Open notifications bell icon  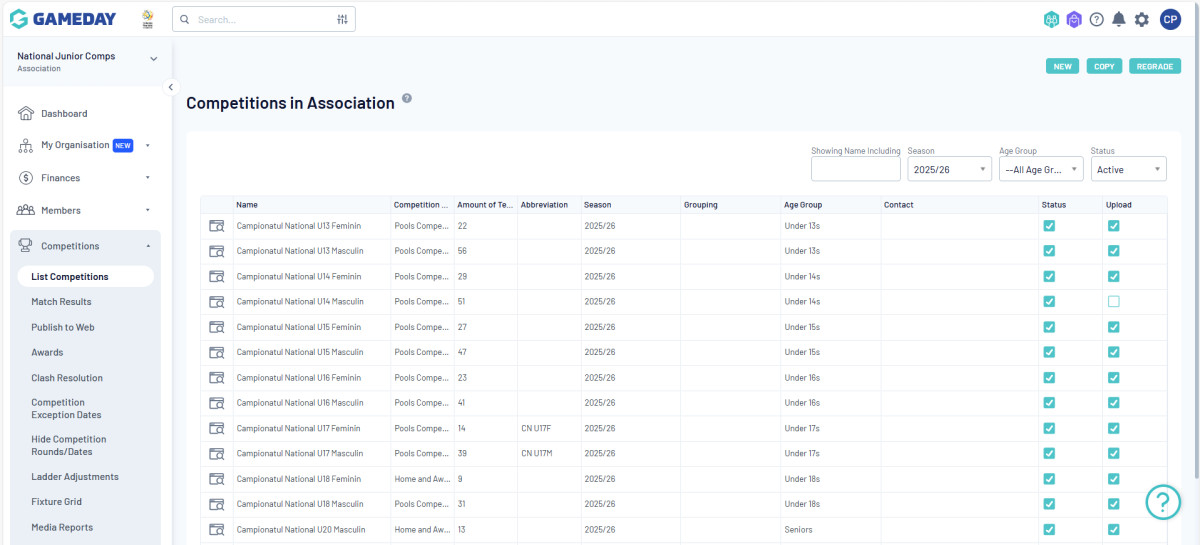point(1119,20)
